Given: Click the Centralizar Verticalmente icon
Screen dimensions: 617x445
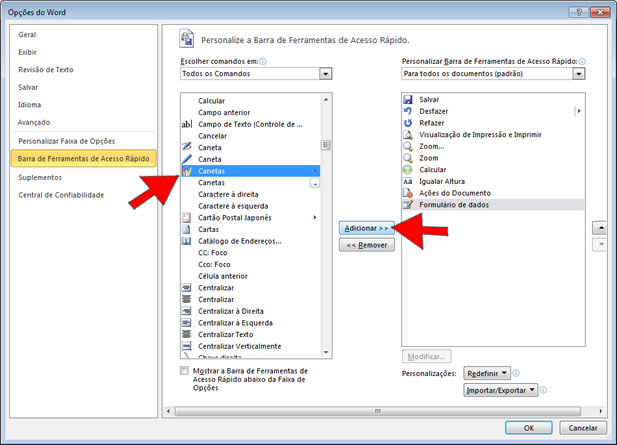Looking at the screenshot, I should 187,346.
